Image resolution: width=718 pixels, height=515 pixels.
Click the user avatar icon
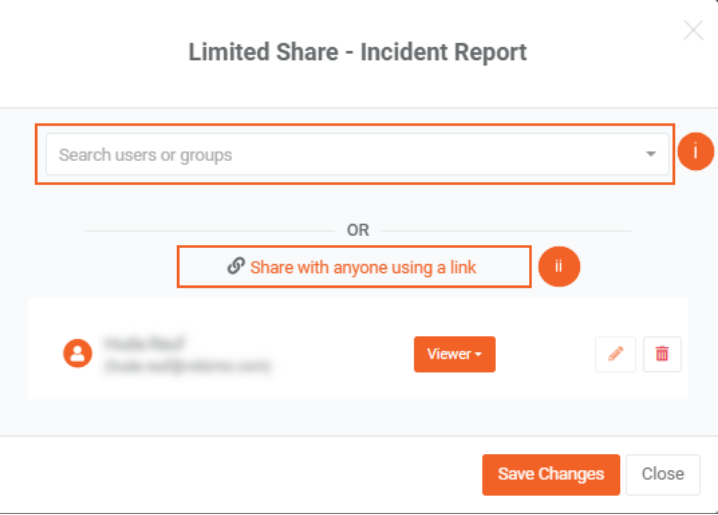pyautogui.click(x=77, y=353)
